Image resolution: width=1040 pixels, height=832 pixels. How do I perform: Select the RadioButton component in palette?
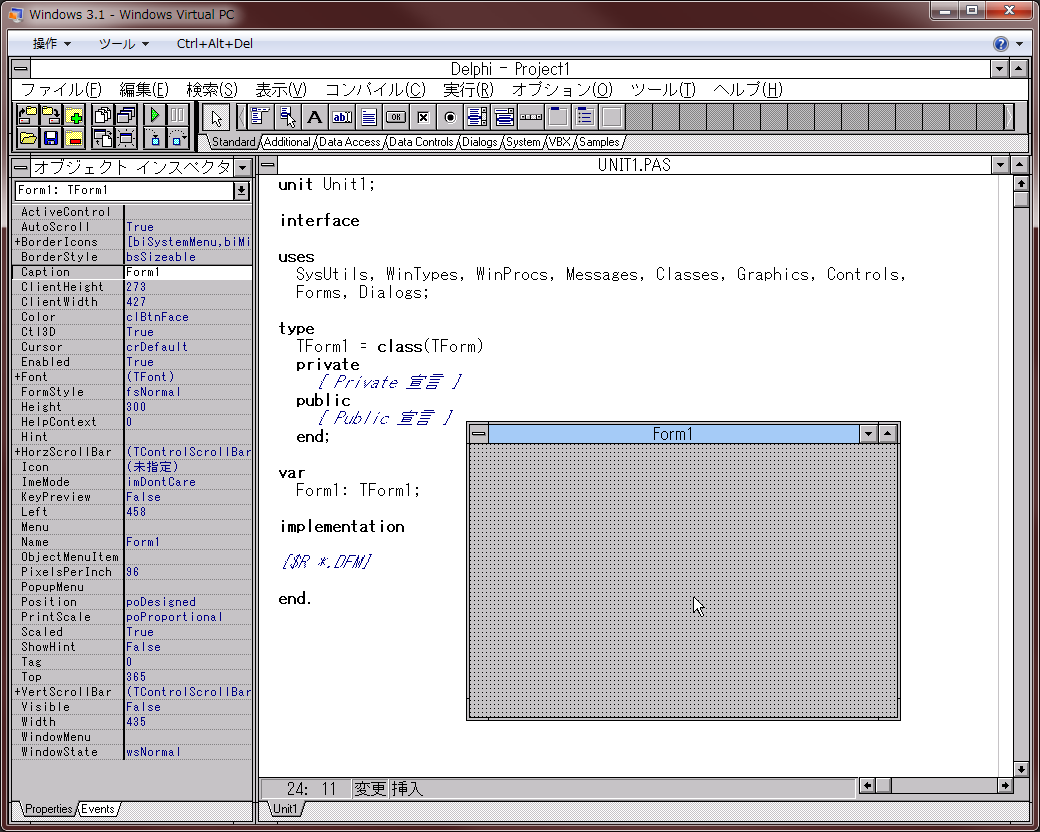click(x=450, y=117)
